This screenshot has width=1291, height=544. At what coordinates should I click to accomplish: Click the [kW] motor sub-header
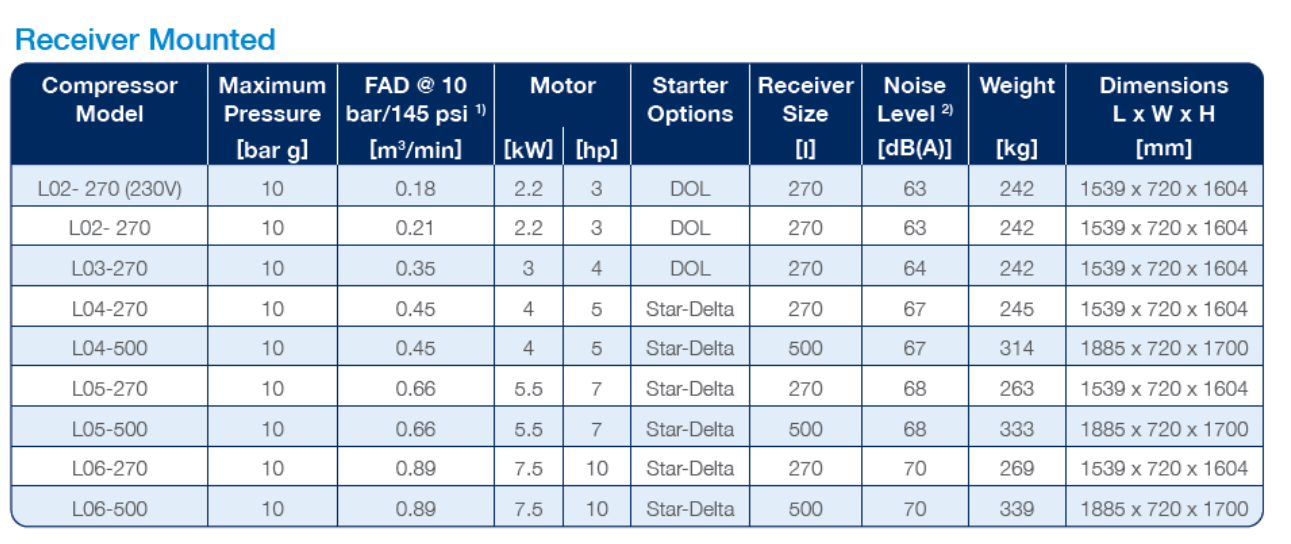click(528, 150)
